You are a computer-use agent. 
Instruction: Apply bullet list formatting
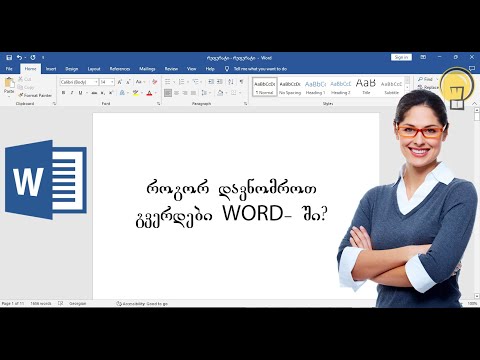tap(168, 82)
